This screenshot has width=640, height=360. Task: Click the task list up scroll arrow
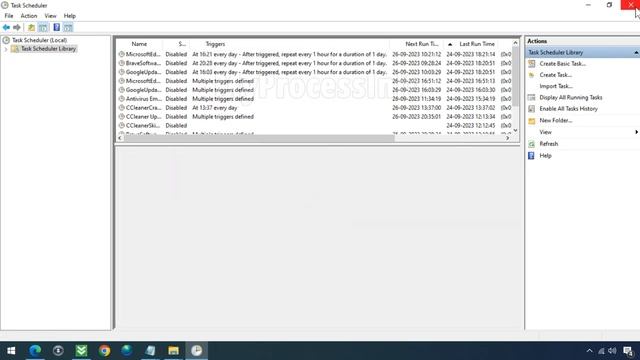[x=515, y=43]
